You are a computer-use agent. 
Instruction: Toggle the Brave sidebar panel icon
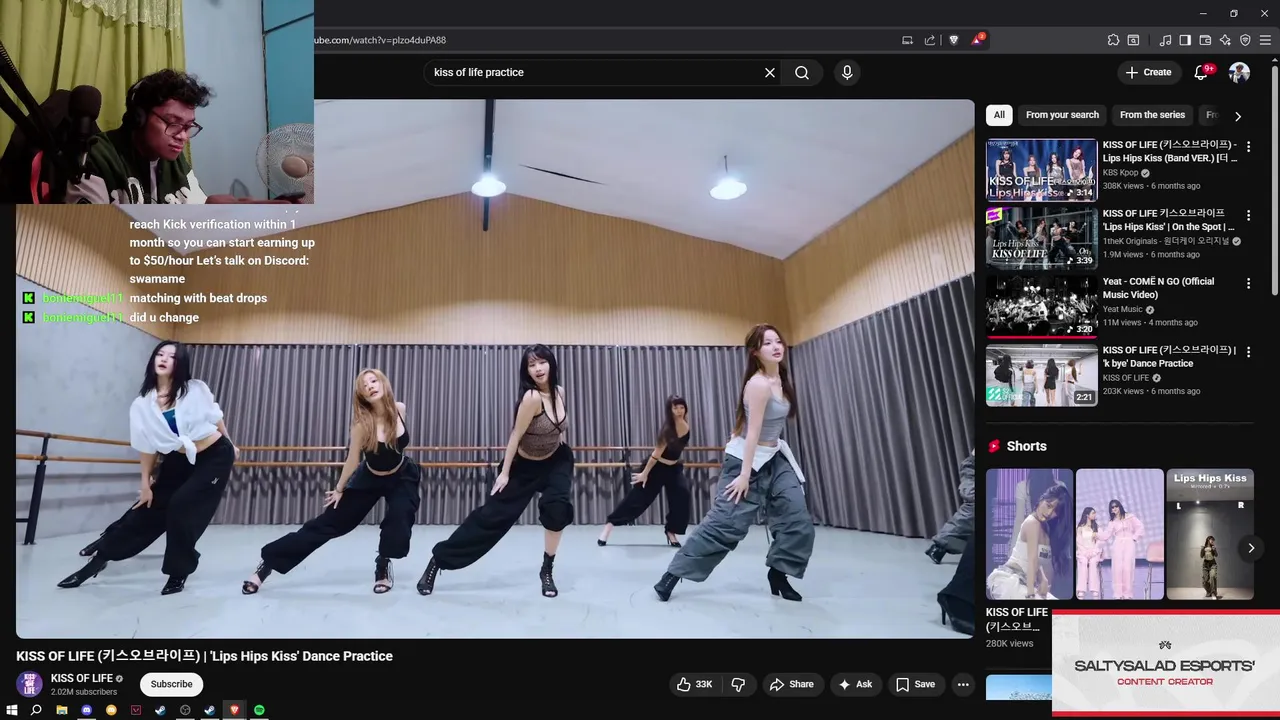point(1185,40)
